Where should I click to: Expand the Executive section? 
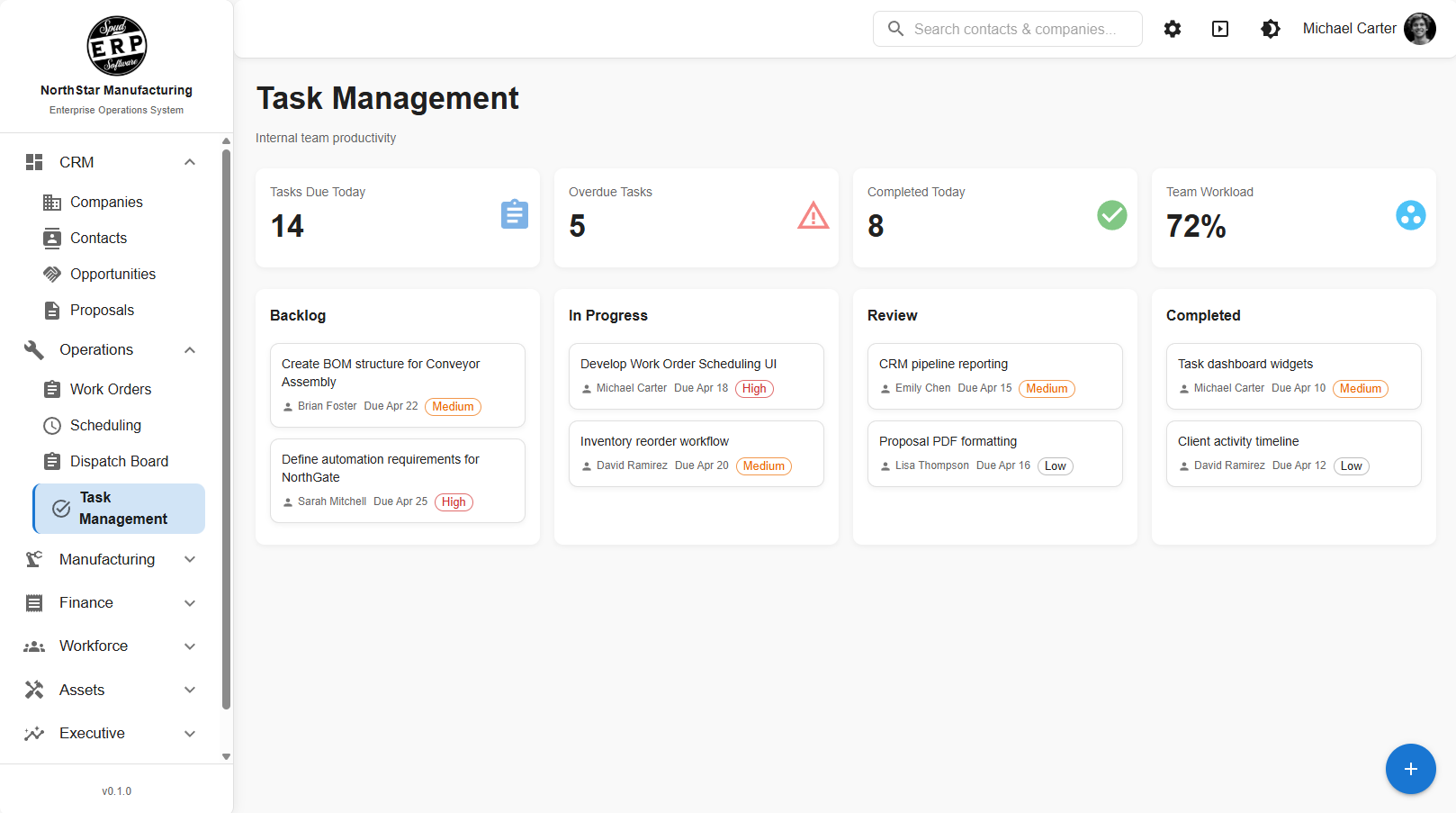pos(111,734)
